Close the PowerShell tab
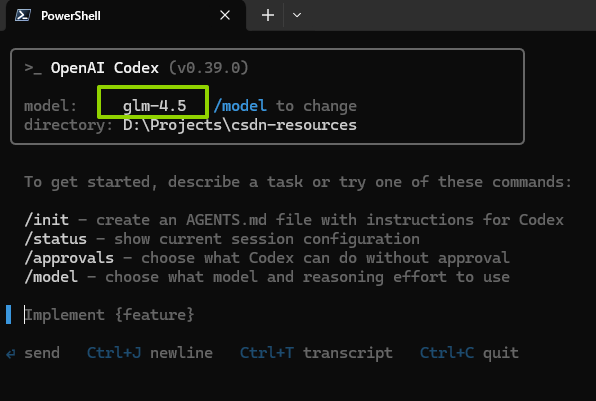 click(x=225, y=15)
